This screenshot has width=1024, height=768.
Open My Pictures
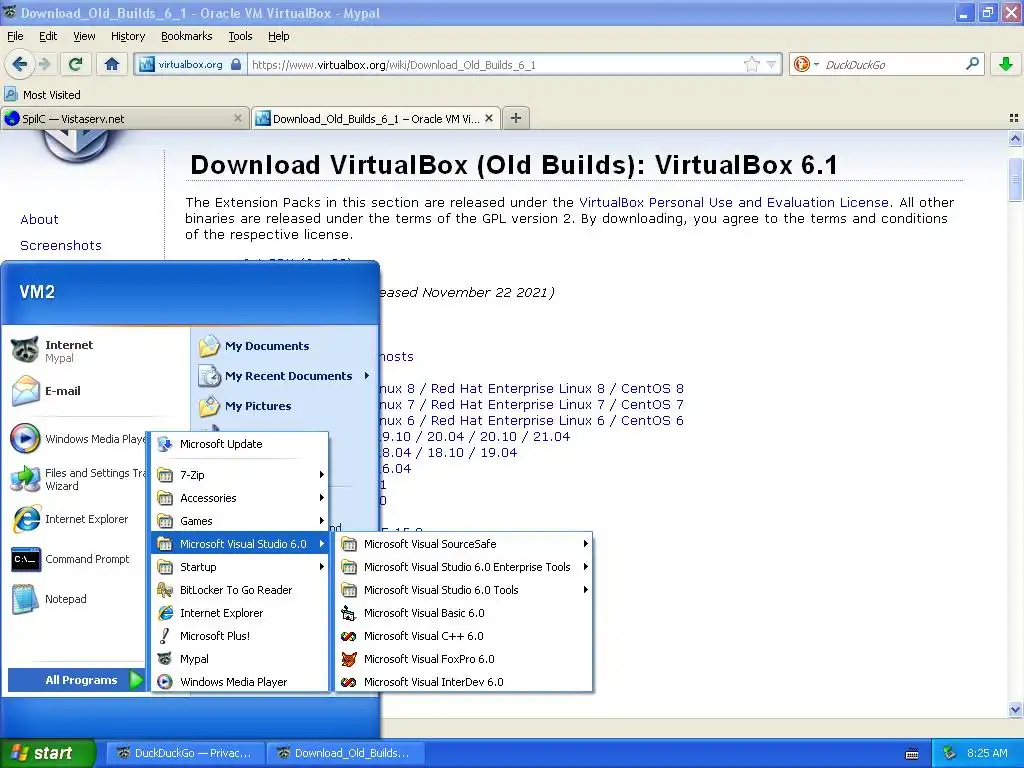(x=285, y=406)
